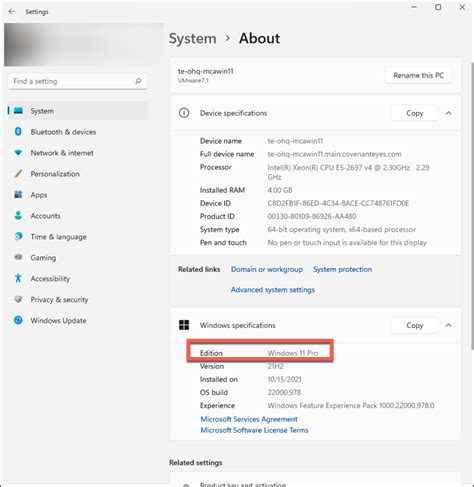This screenshot has height=487, width=474.
Task: Click the OS build value 22000.978
Action: click(x=284, y=392)
